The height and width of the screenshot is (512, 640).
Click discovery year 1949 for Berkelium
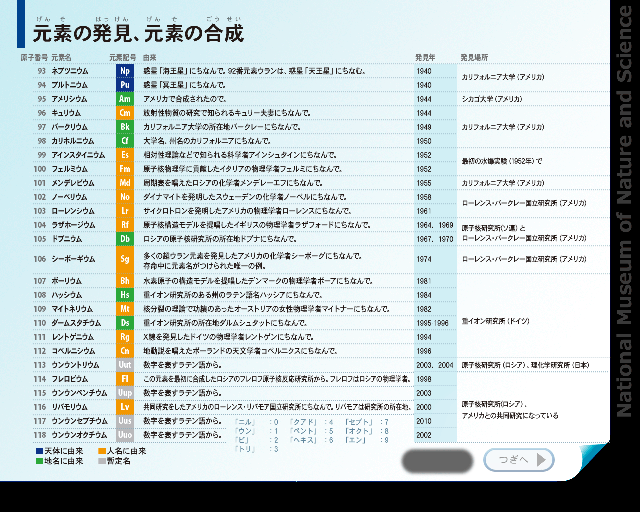tap(424, 127)
